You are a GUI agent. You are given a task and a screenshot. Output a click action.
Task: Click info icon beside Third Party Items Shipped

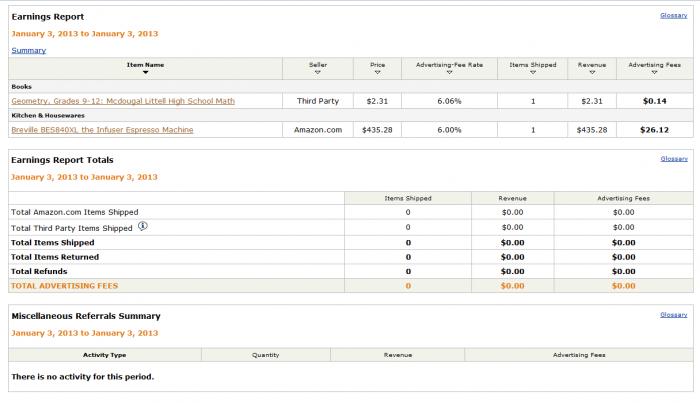click(x=142, y=226)
